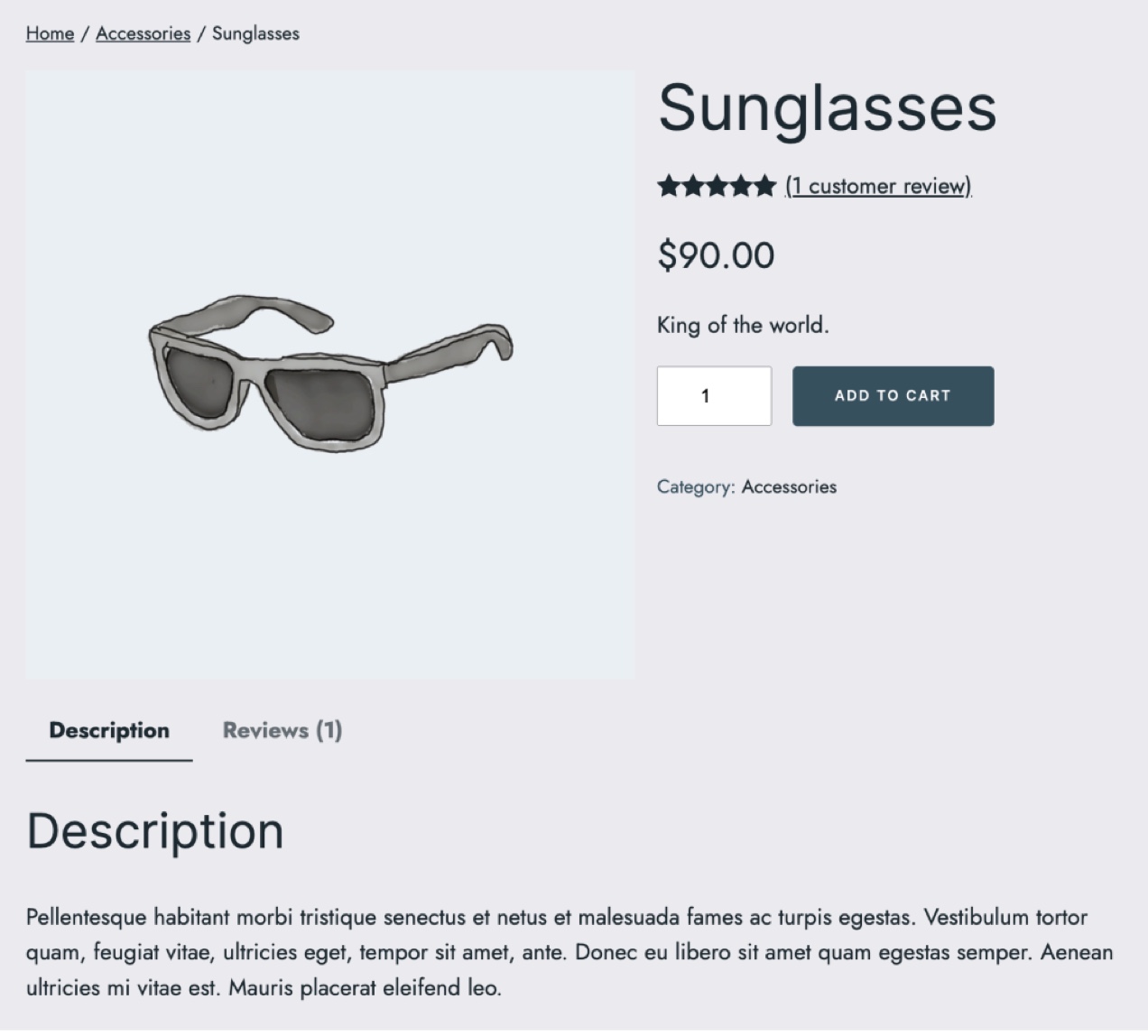Open the 1 customer review link
The width and height of the screenshot is (1148, 1036).
pos(878,186)
